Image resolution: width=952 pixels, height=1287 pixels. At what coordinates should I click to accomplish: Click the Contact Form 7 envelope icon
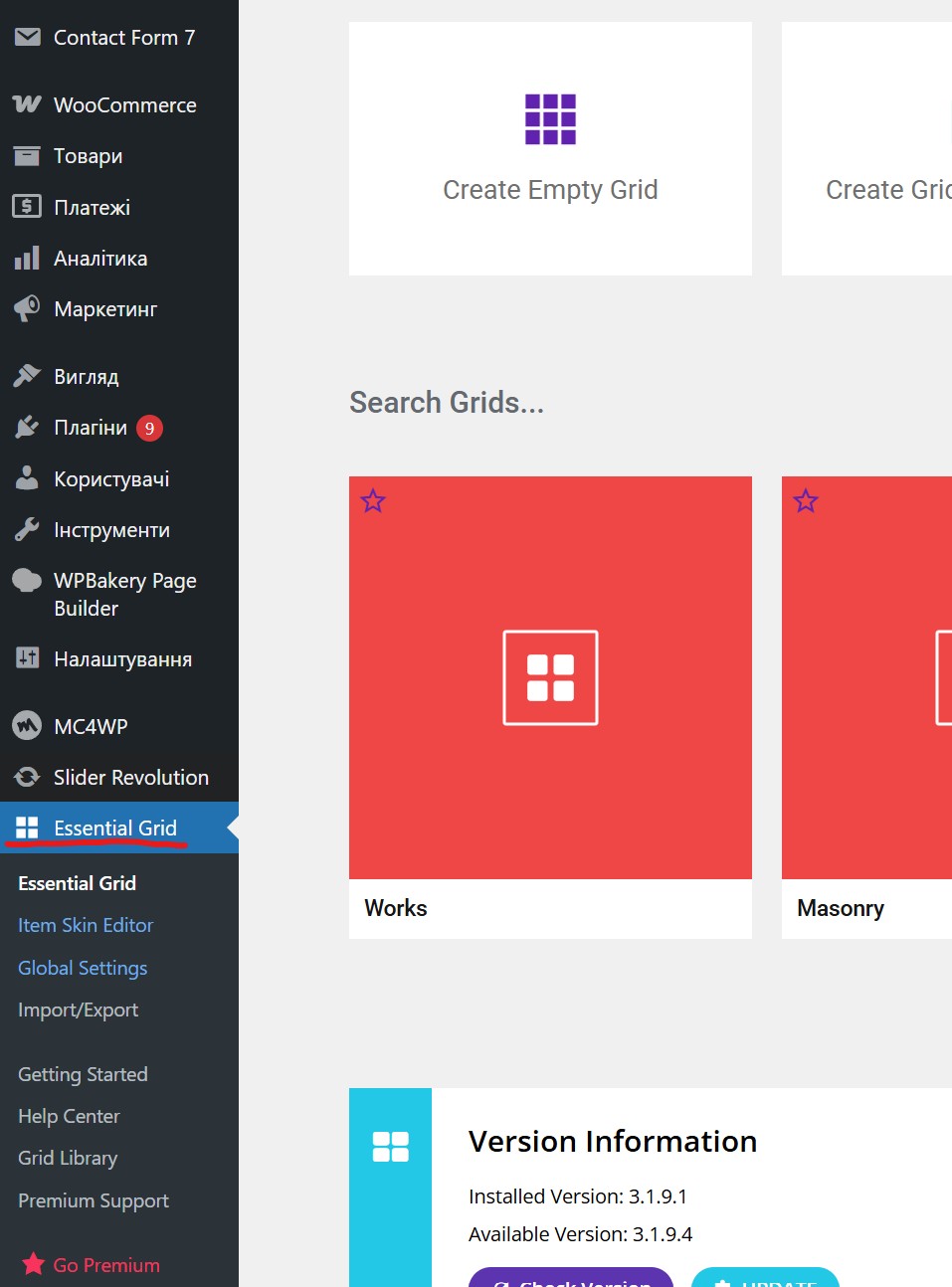point(27,38)
